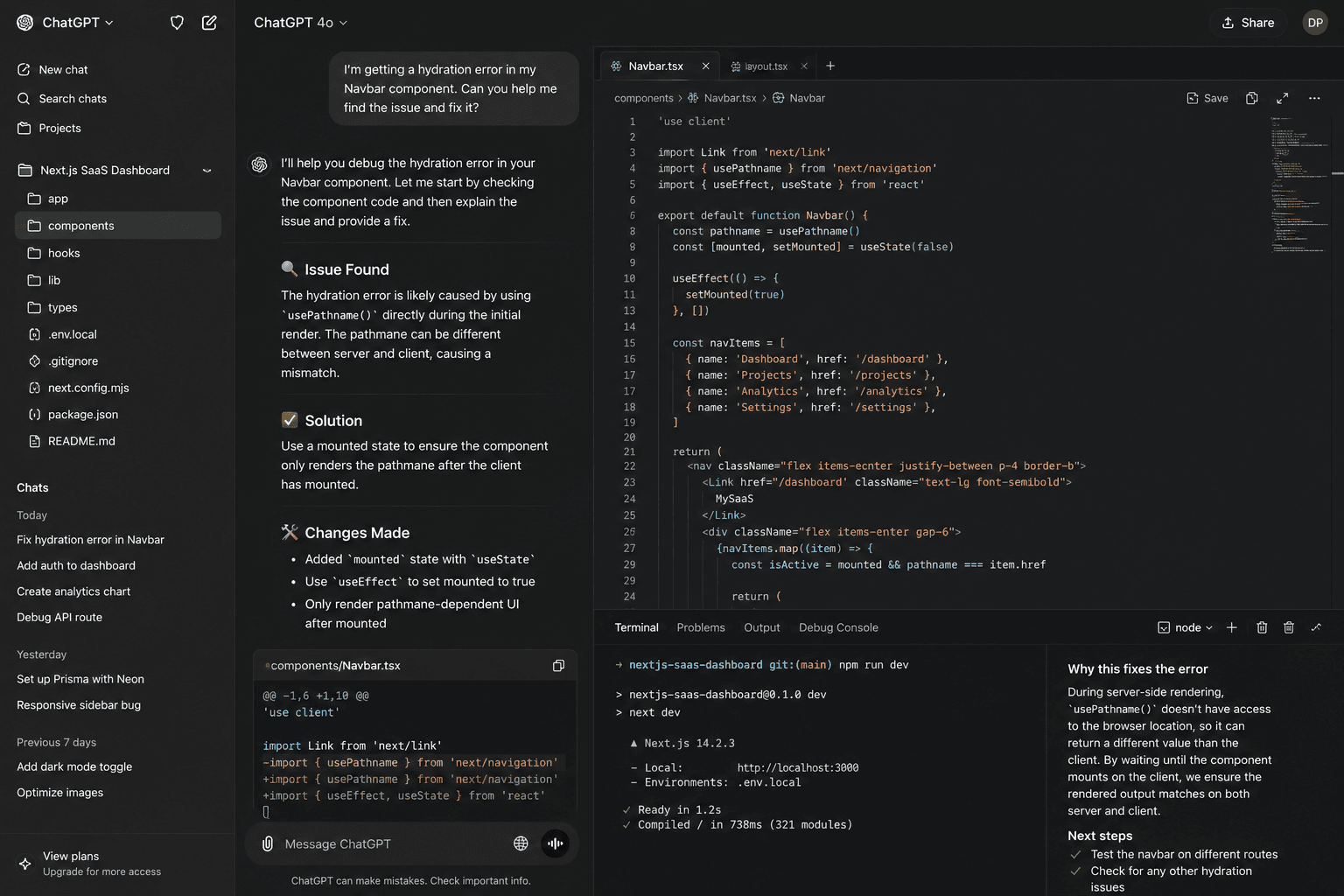Click the ChatGPT logo in the sidebar

(x=25, y=23)
